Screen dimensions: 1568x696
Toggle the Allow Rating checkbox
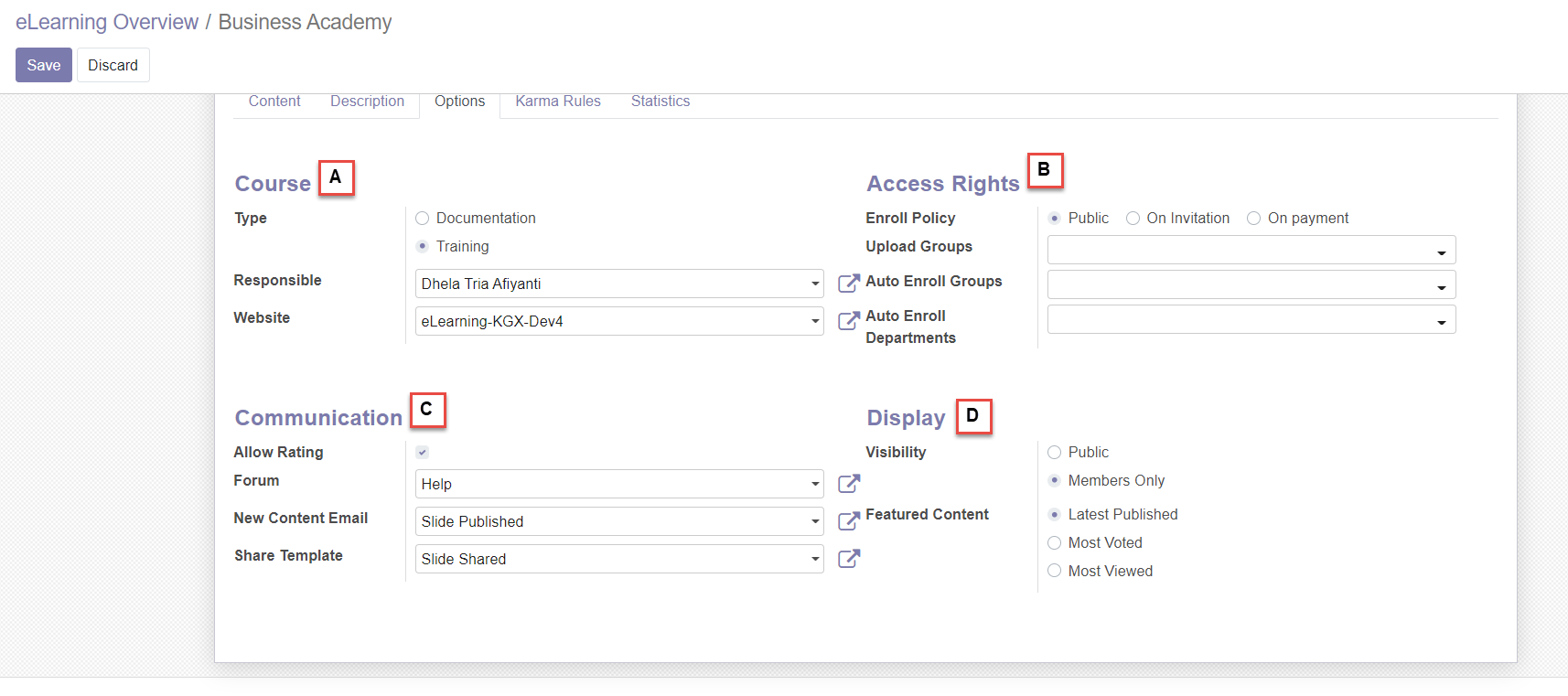pyautogui.click(x=423, y=452)
